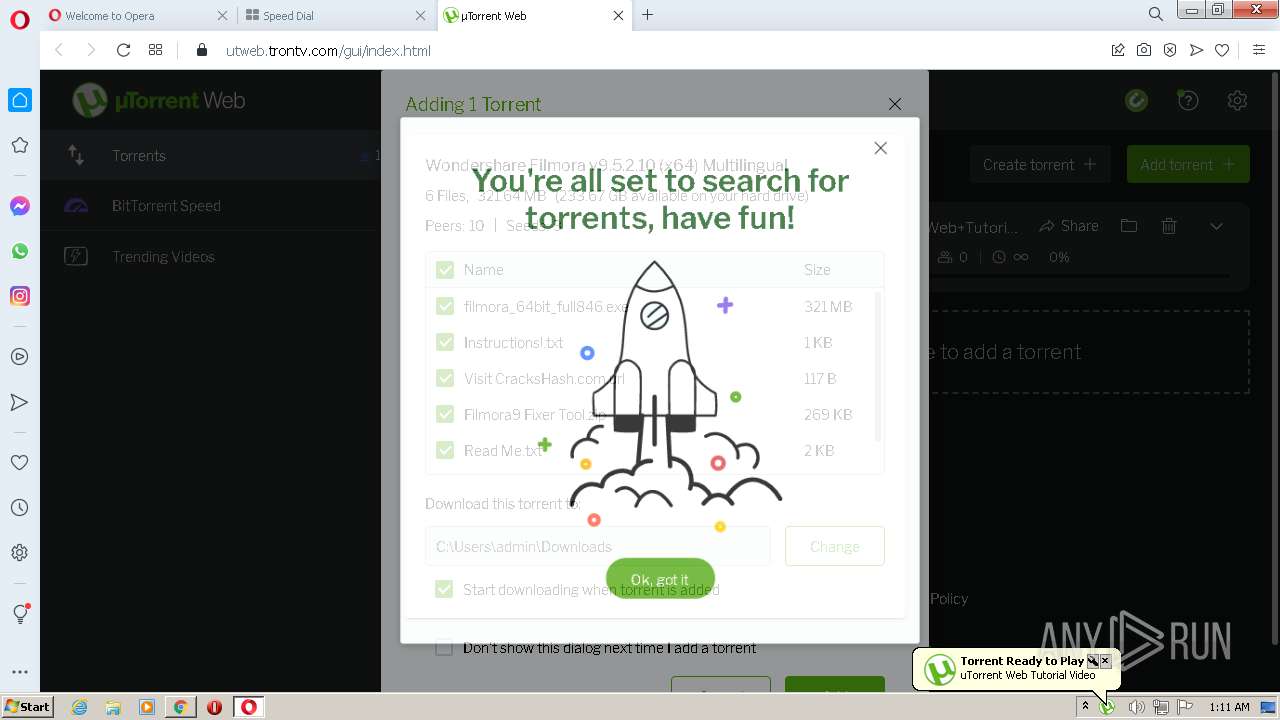Click the Add torrent button
Viewport: 1280px width, 720px height.
(x=1188, y=164)
